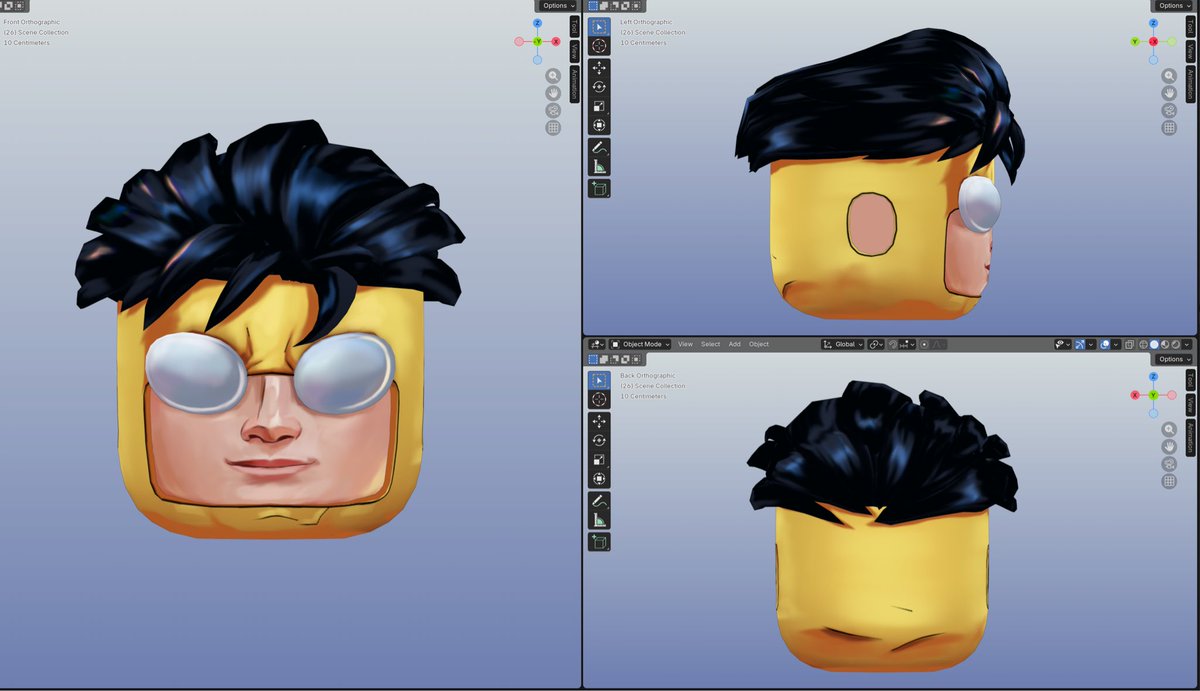1200x691 pixels.
Task: Switch to solid shading in Back viewport
Action: pos(1154,344)
